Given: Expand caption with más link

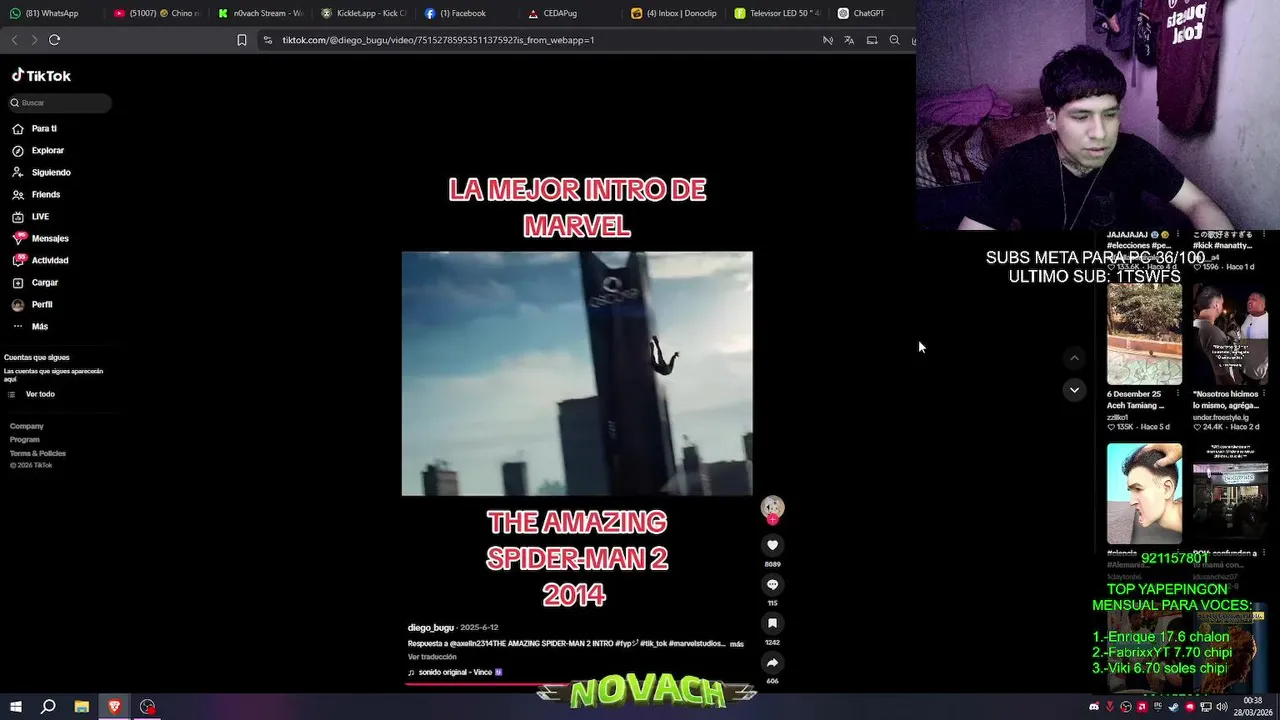Looking at the screenshot, I should (x=737, y=644).
